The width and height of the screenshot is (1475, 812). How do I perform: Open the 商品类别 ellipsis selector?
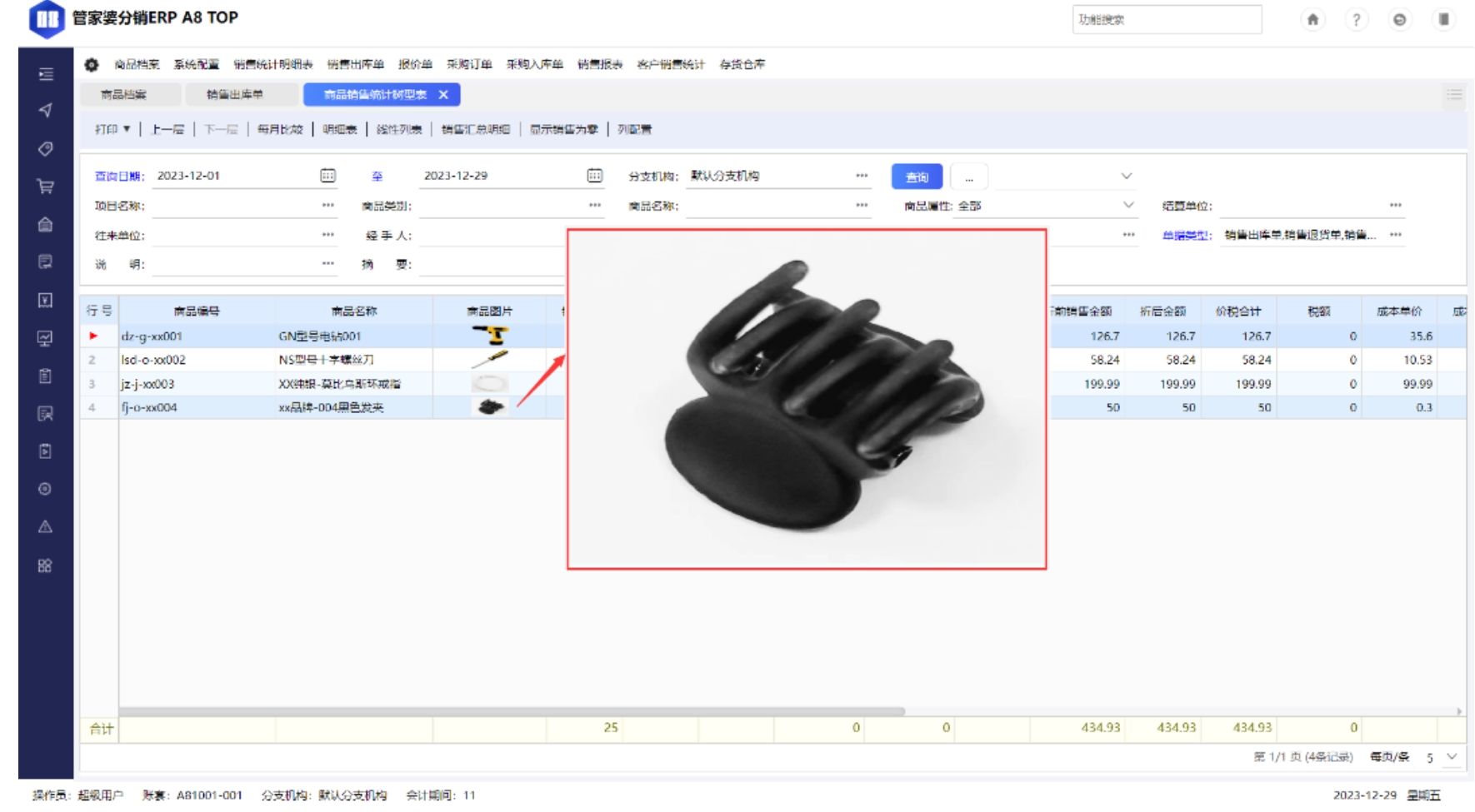pyautogui.click(x=595, y=205)
